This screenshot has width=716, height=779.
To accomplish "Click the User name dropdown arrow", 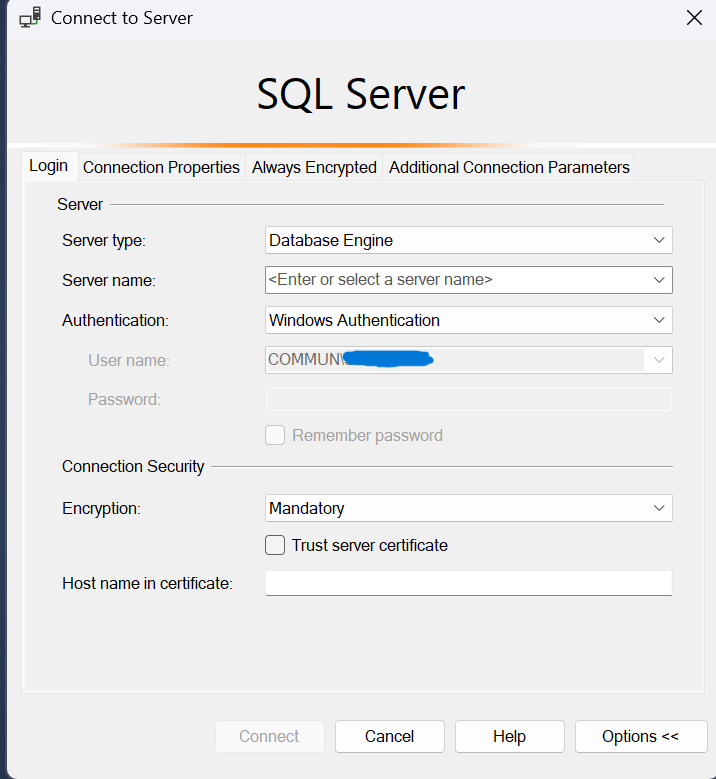I will coord(658,360).
